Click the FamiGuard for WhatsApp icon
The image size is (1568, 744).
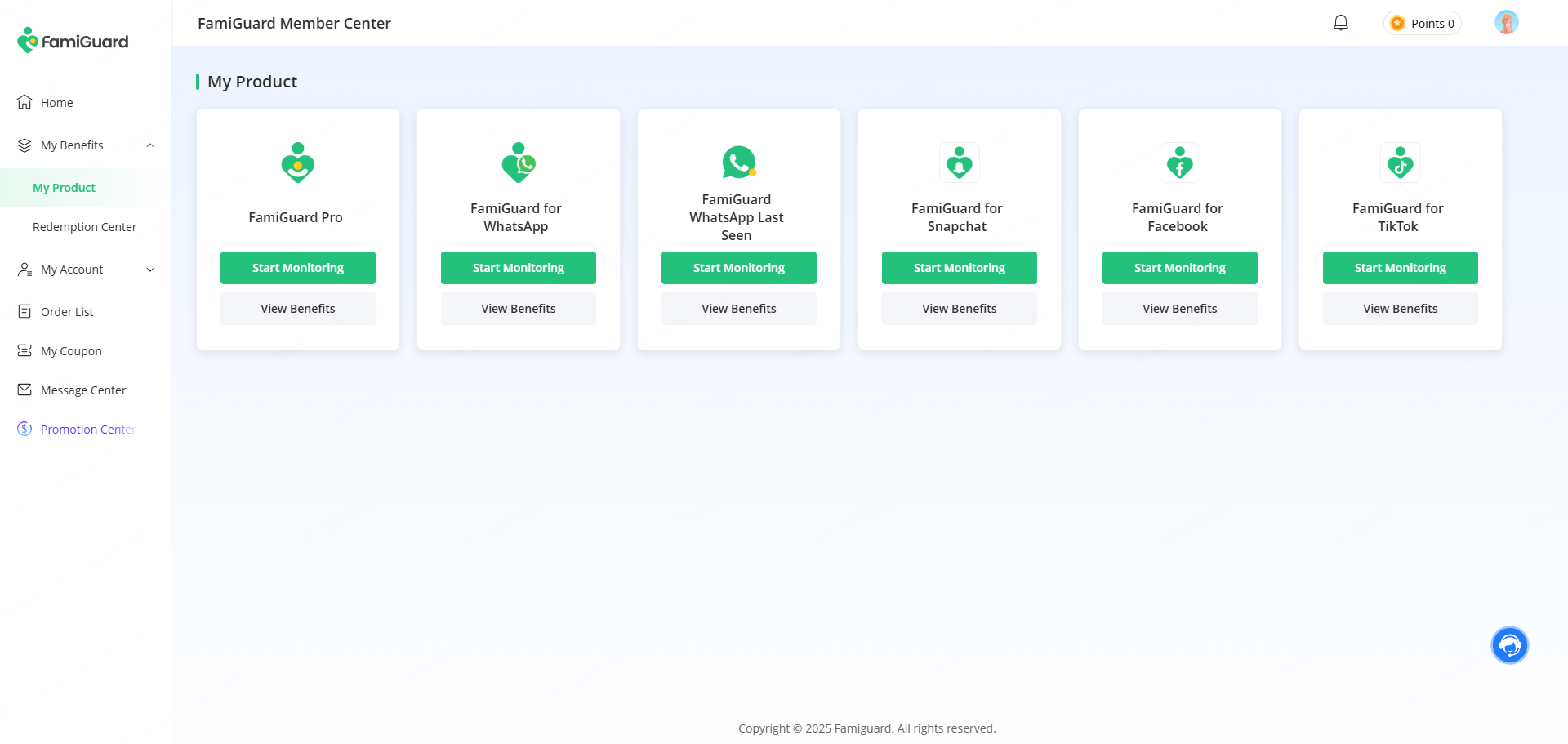coord(519,163)
